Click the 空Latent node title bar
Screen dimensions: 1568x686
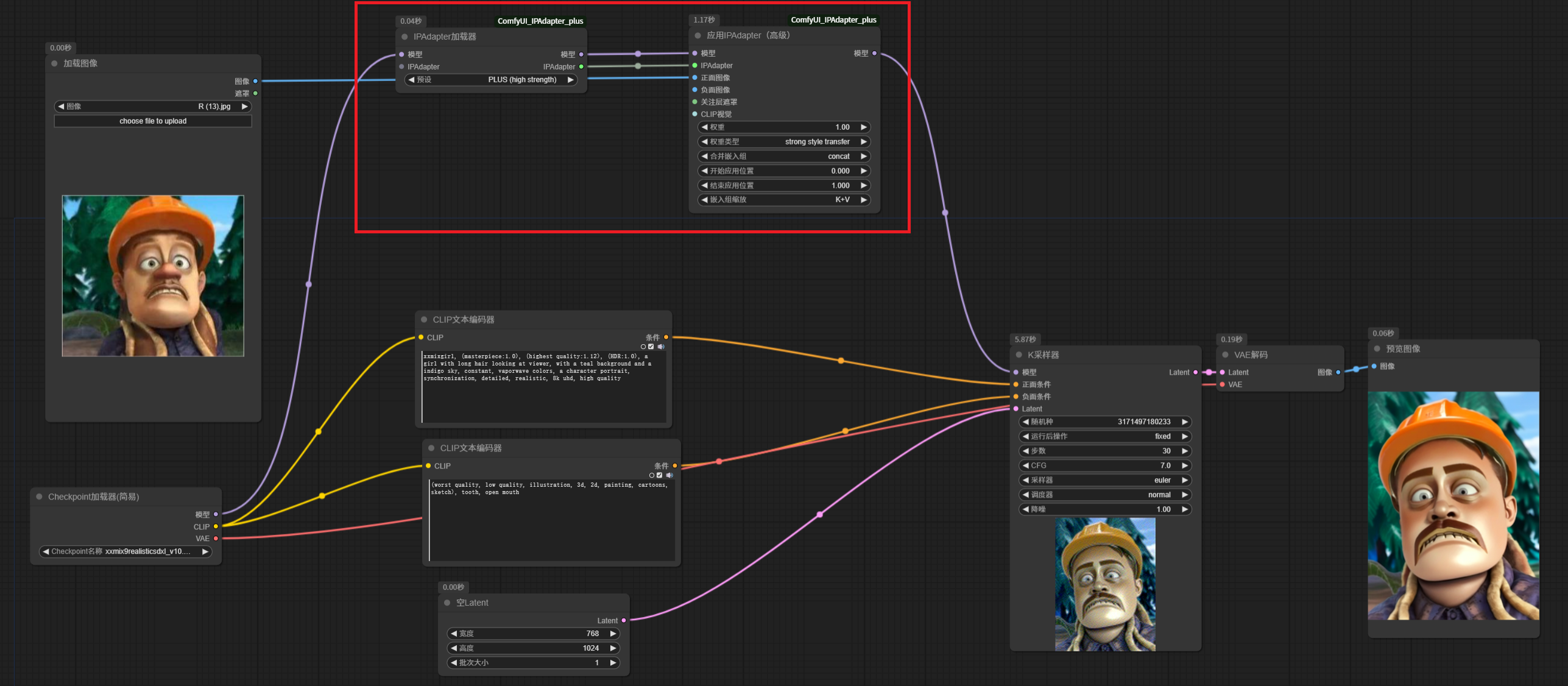[x=472, y=603]
